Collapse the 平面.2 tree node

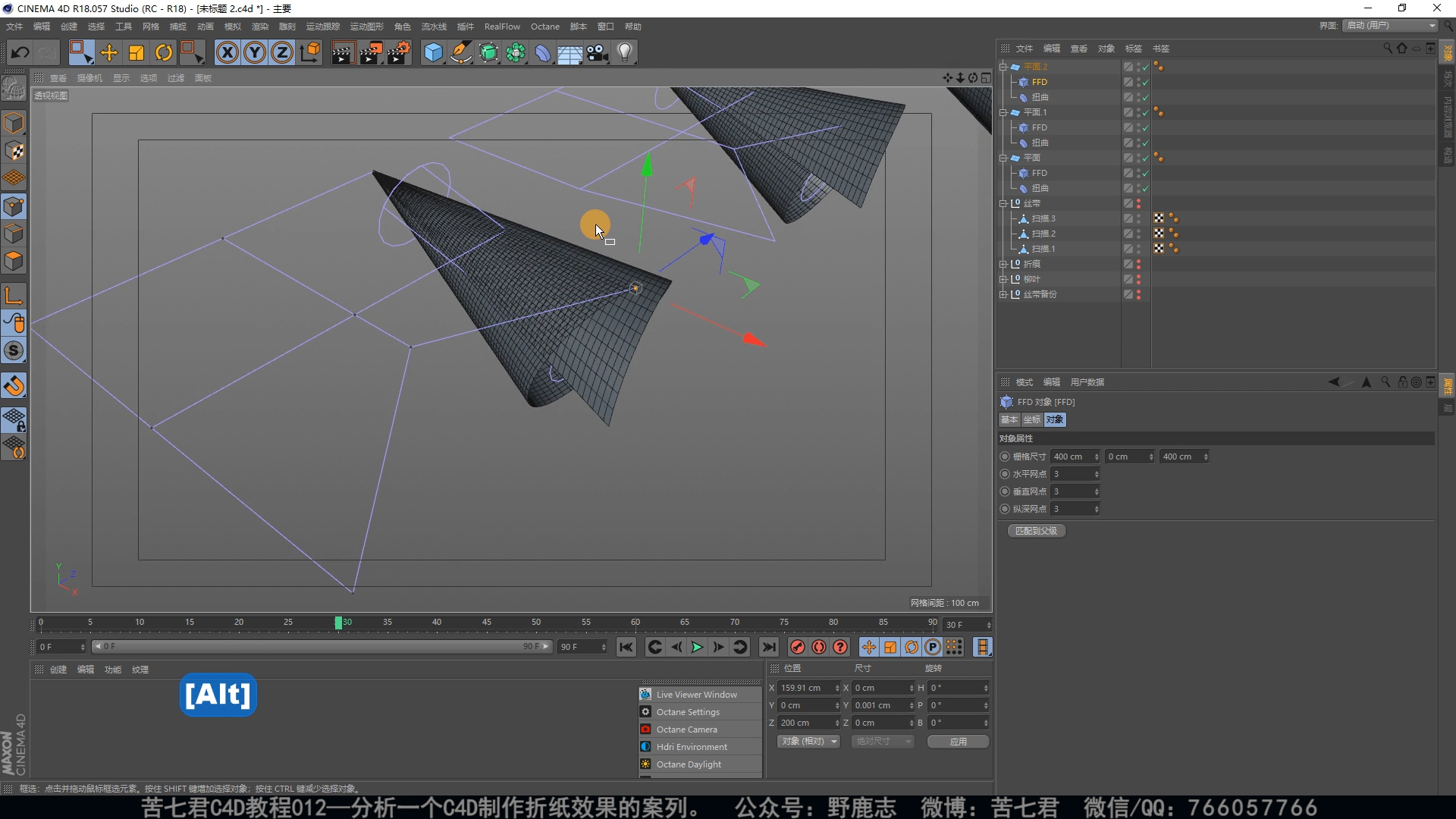(1003, 67)
